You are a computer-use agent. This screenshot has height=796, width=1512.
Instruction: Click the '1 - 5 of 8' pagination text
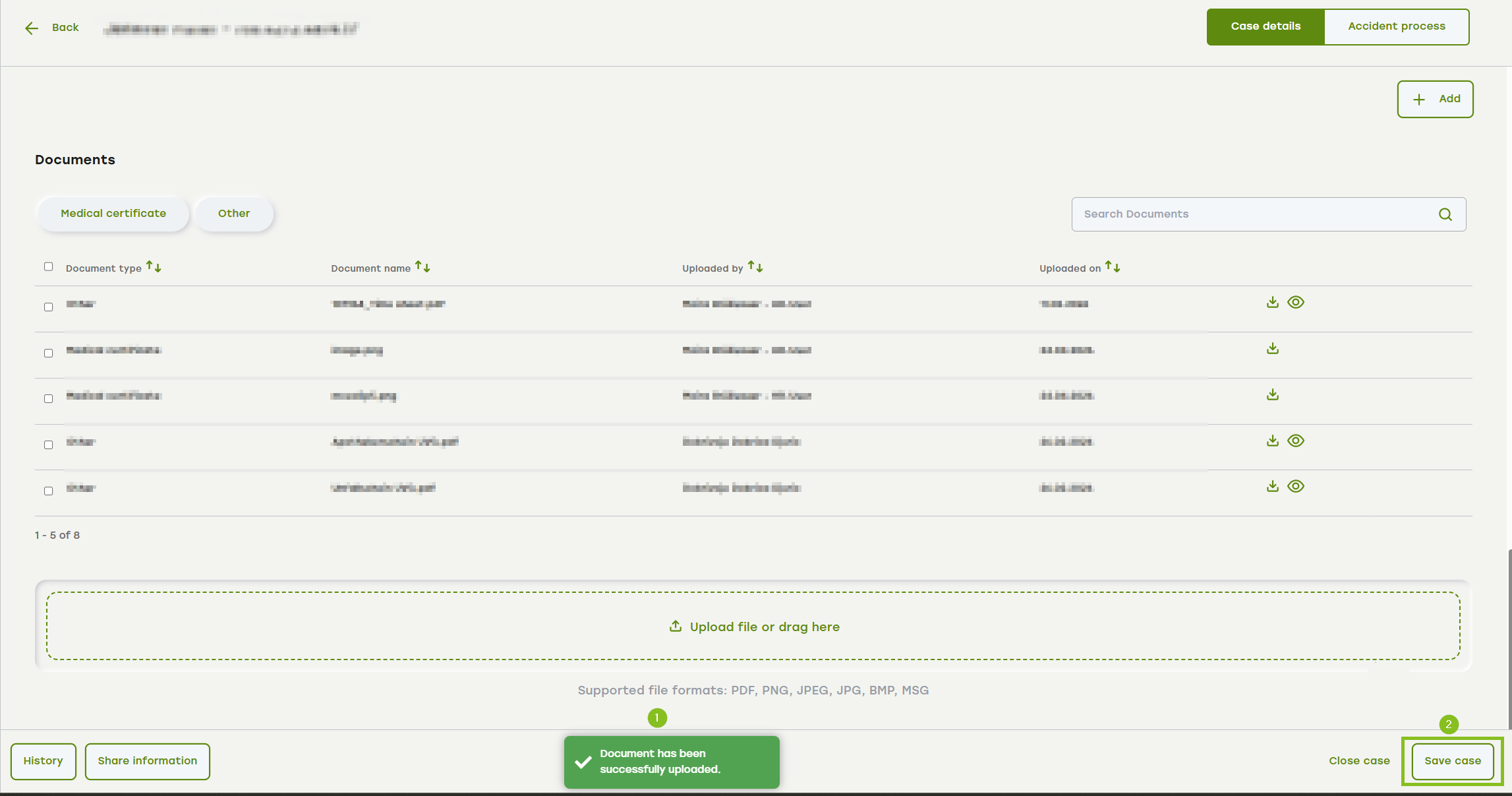click(x=57, y=536)
